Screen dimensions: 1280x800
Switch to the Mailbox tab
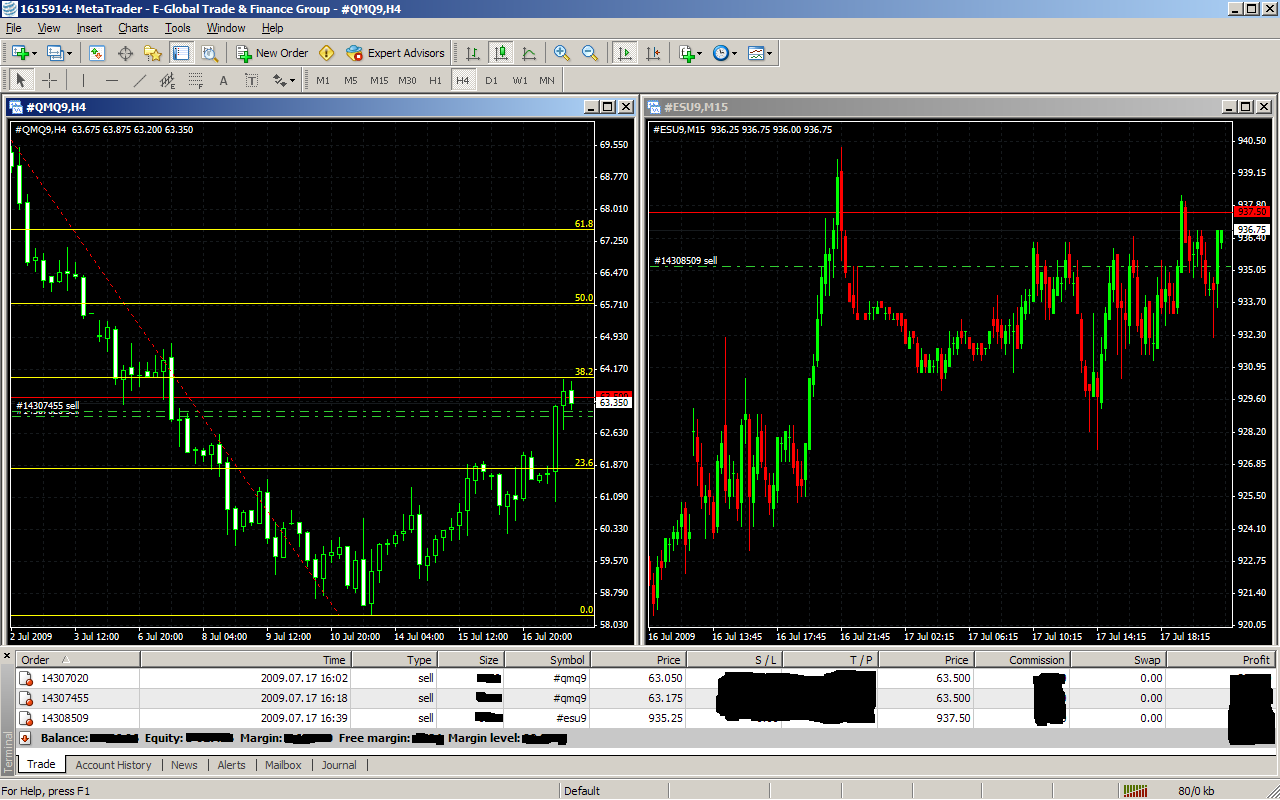tap(283, 765)
